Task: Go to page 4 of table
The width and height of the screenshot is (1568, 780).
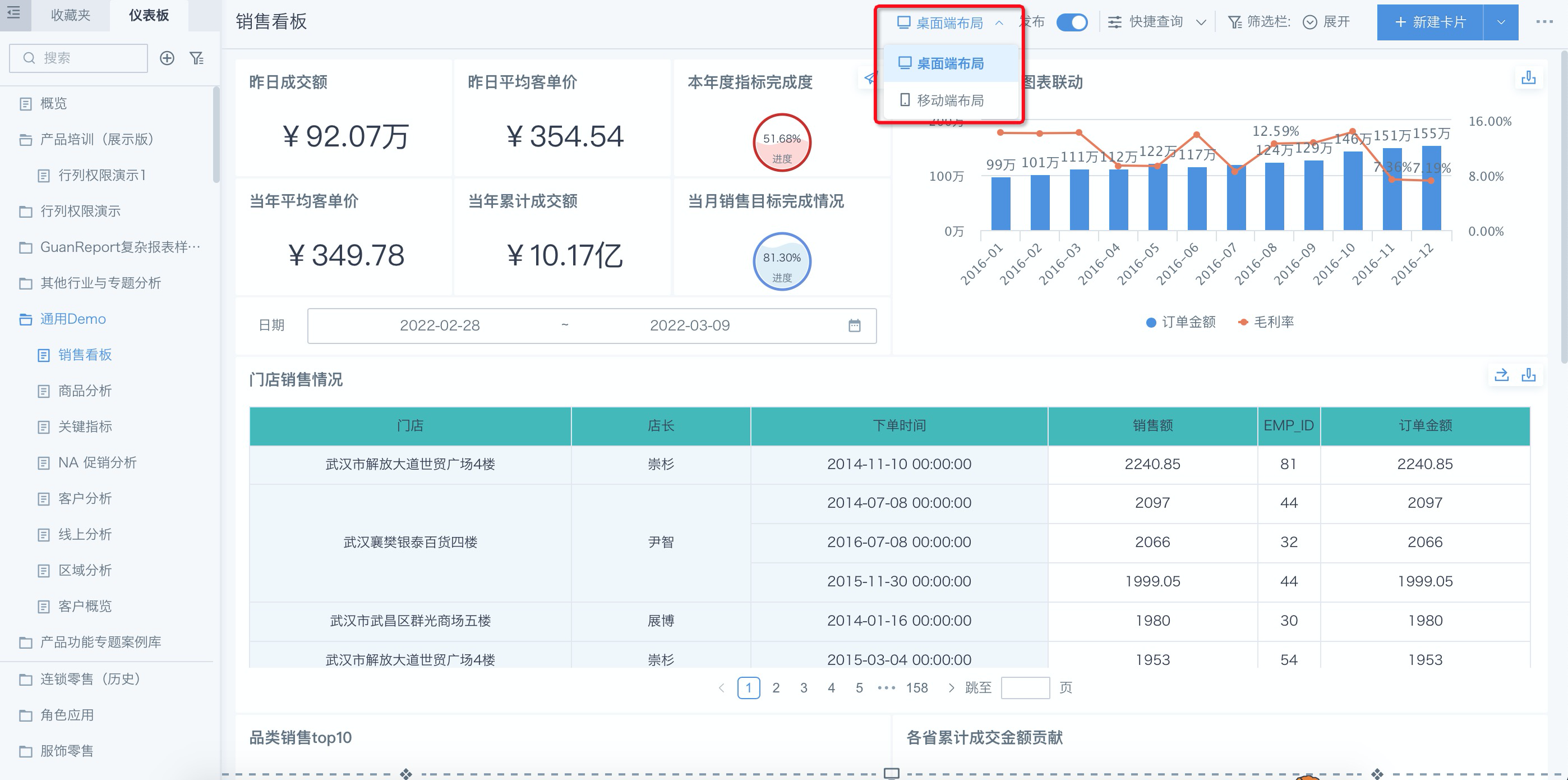Action: 831,688
